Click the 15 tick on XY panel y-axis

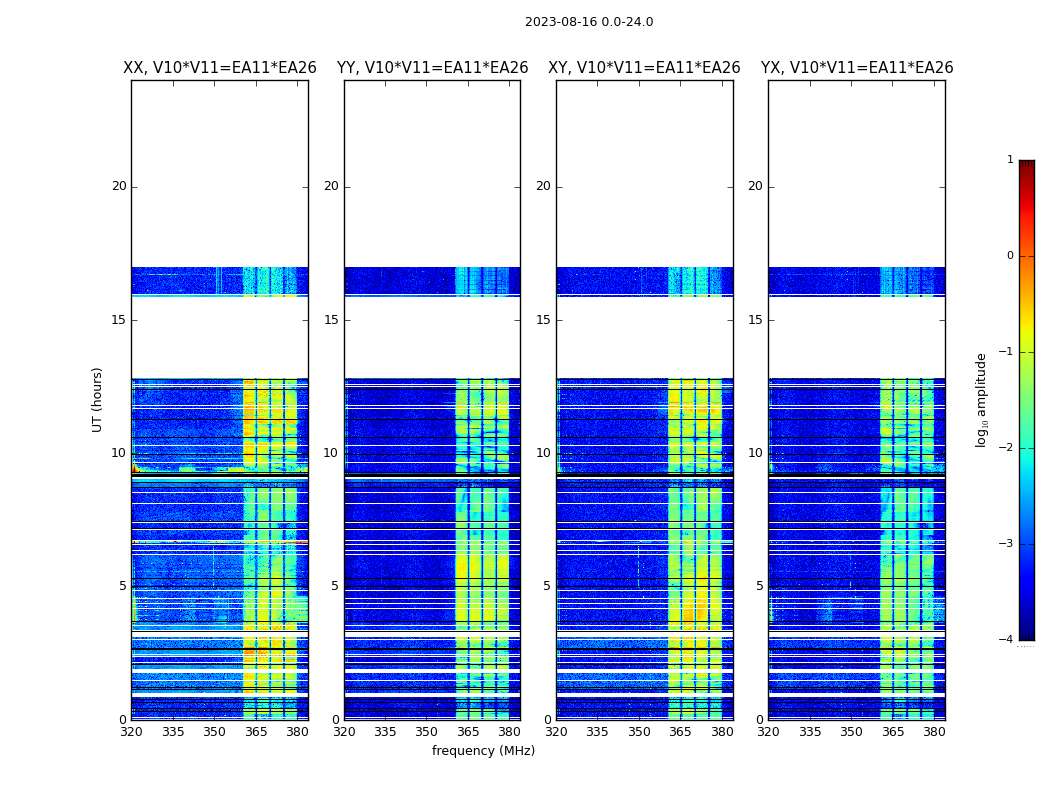(543, 320)
